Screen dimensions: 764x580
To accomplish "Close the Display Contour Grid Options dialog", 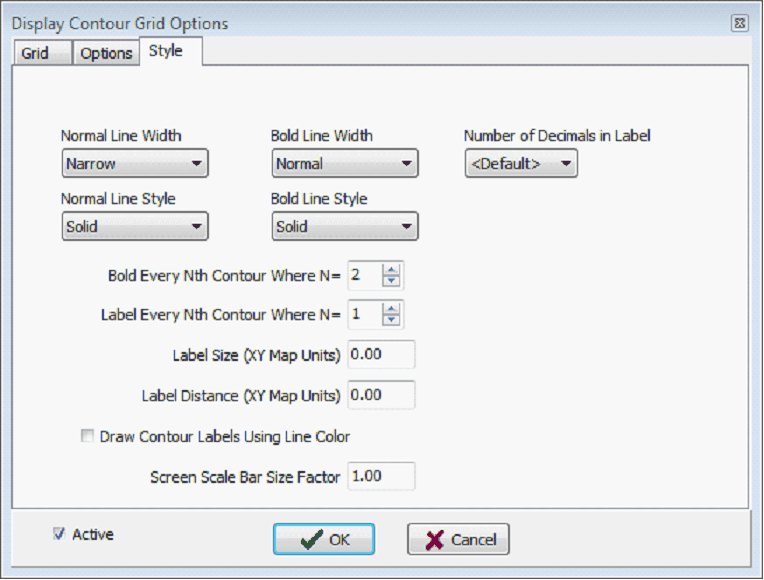I will [740, 23].
